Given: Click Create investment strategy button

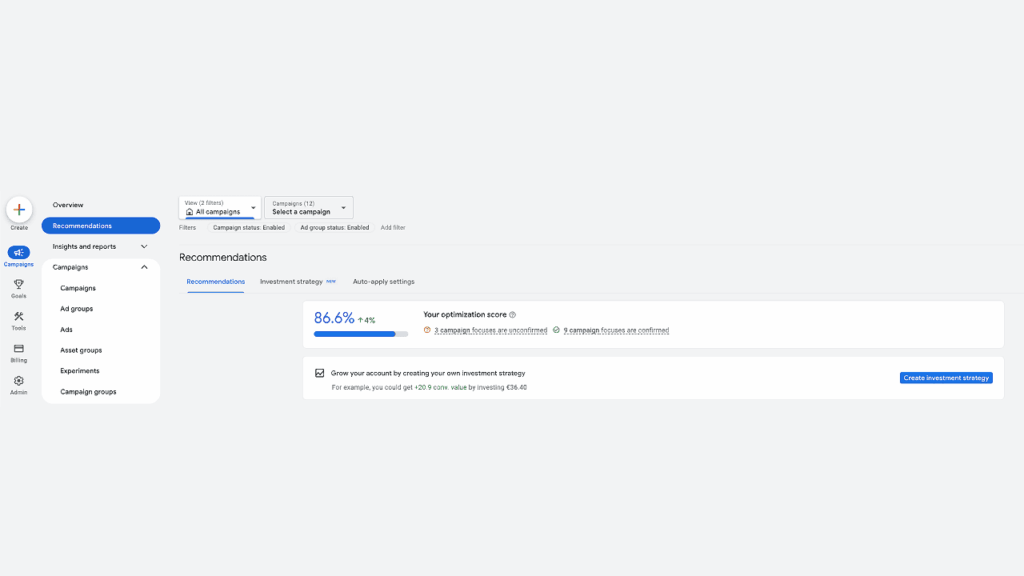Looking at the screenshot, I should [x=946, y=378].
